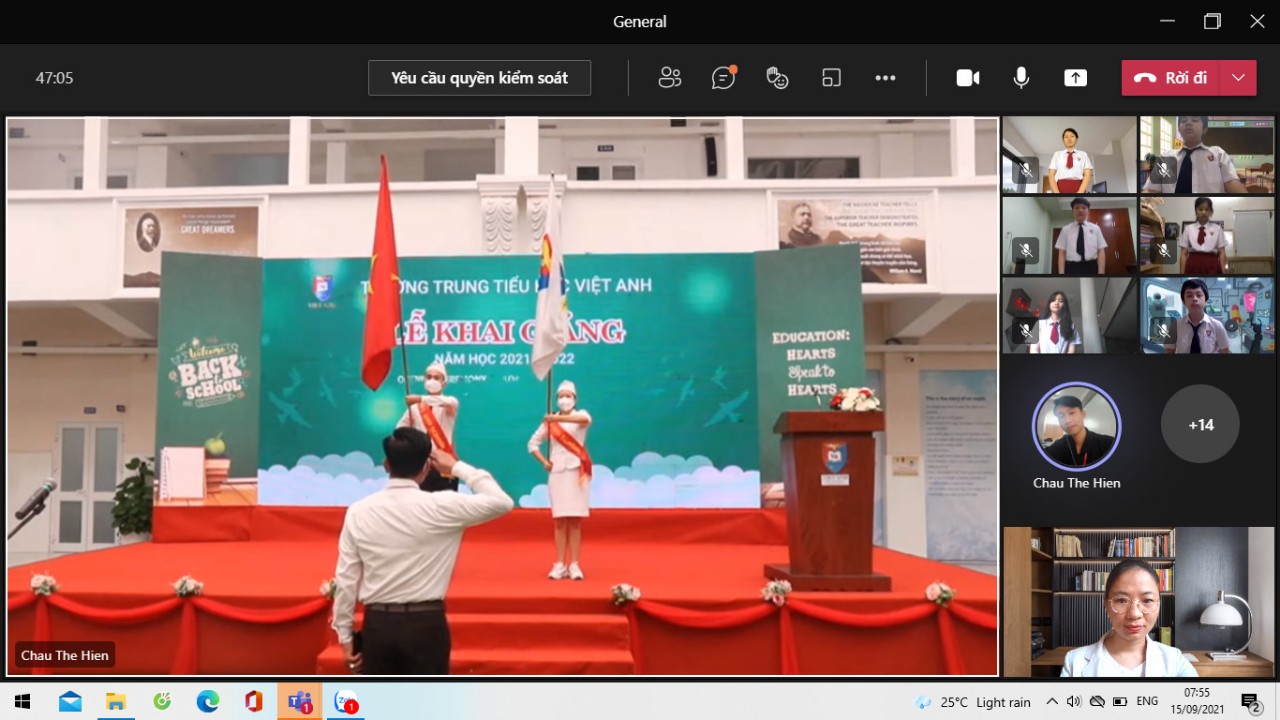Image resolution: width=1280 pixels, height=720 pixels.
Task: Click muted mic icon on colorful-room participant
Action: coord(1162,331)
